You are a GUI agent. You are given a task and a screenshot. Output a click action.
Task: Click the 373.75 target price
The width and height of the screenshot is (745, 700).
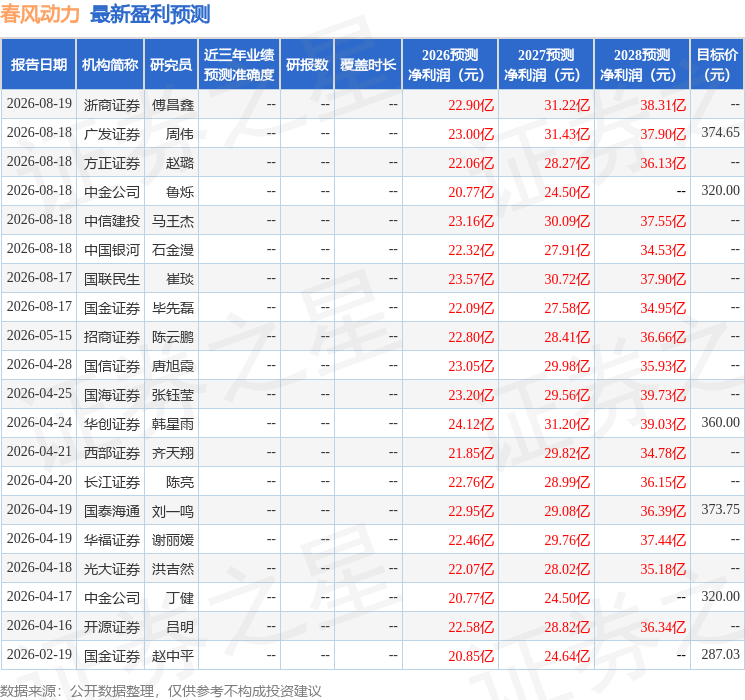[x=720, y=509]
